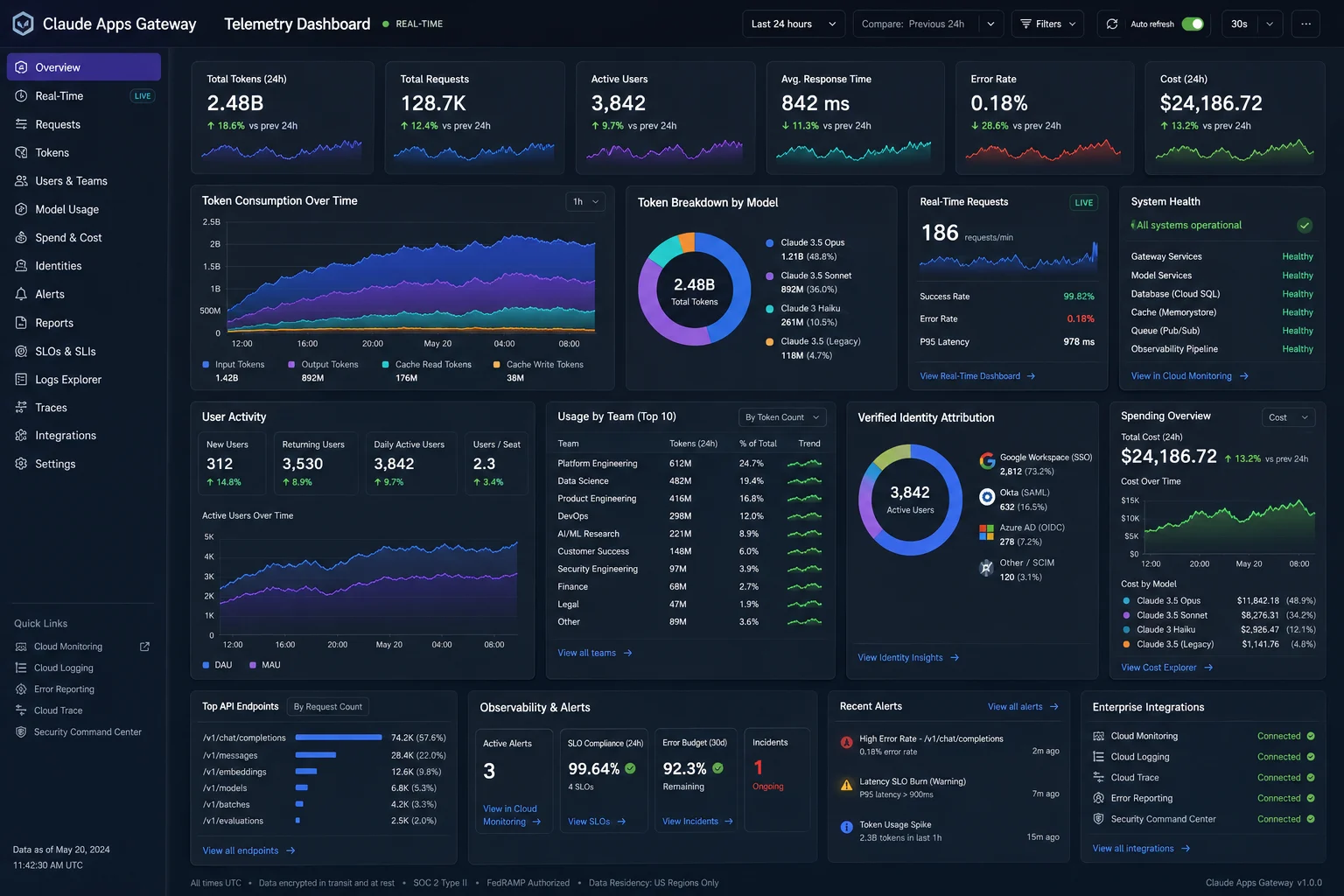
Task: Click View Identity Insights link
Action: pos(908,658)
